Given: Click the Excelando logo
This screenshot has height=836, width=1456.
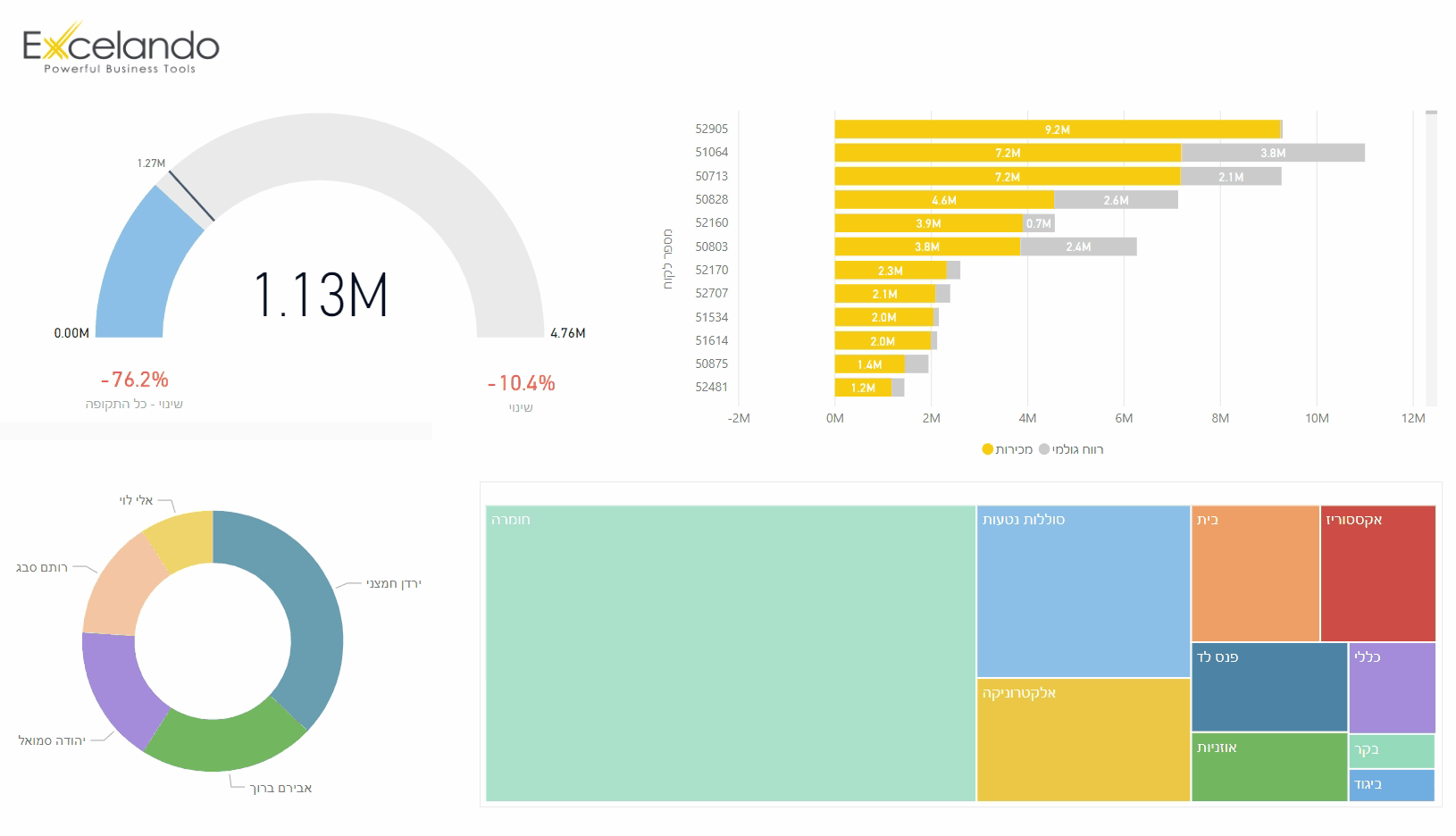Looking at the screenshot, I should [x=121, y=49].
